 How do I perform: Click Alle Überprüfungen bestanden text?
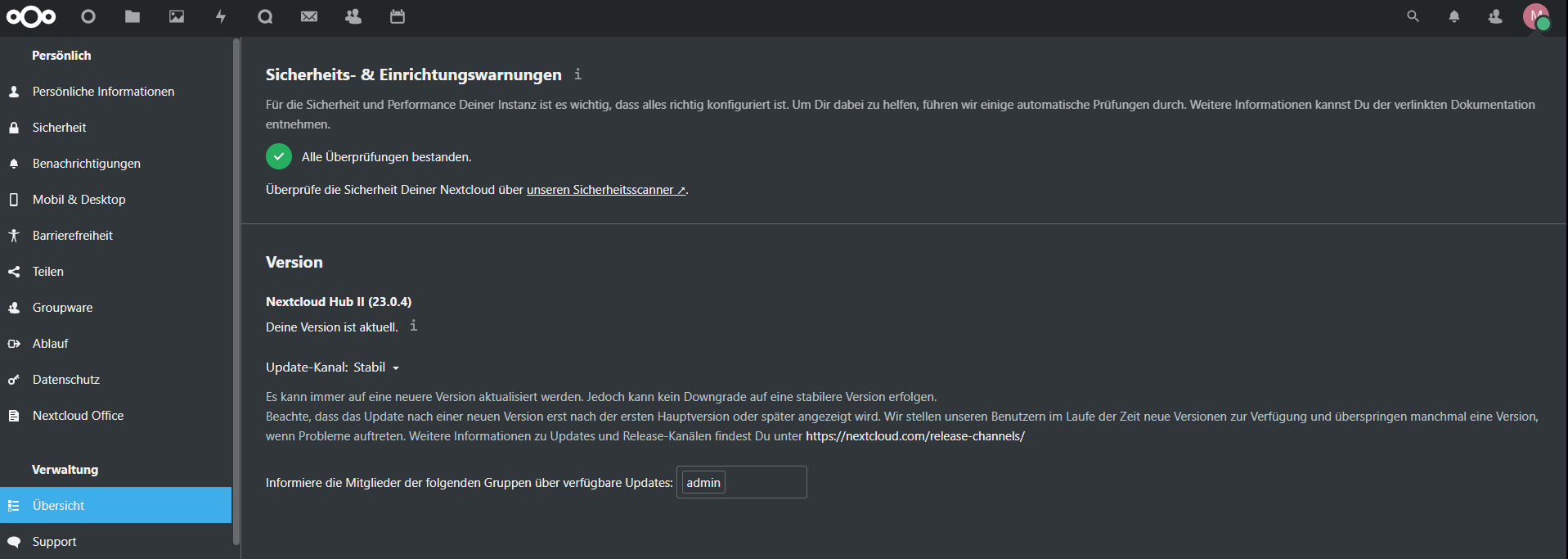(x=386, y=157)
